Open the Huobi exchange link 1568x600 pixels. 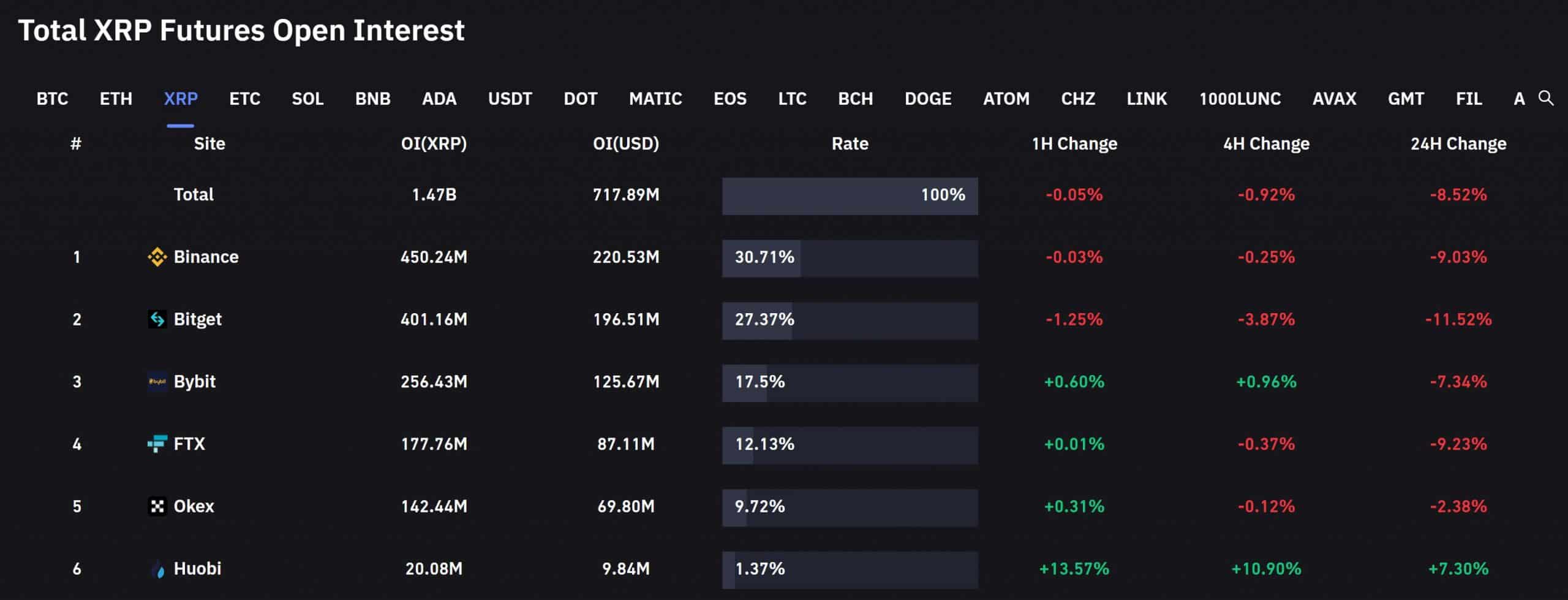[x=197, y=569]
